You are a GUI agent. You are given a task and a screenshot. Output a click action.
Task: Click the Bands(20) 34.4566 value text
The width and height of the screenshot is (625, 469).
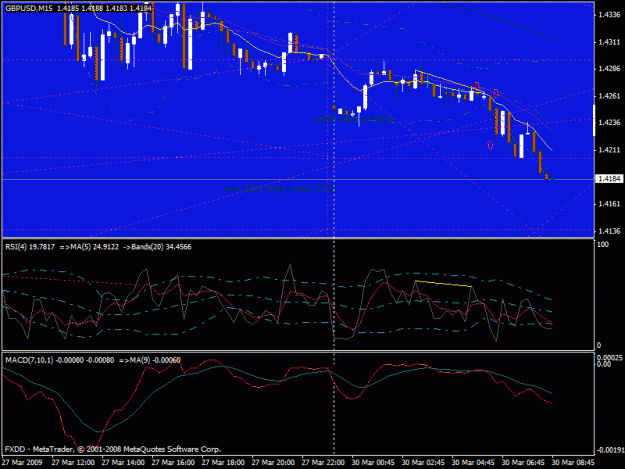tap(161, 247)
